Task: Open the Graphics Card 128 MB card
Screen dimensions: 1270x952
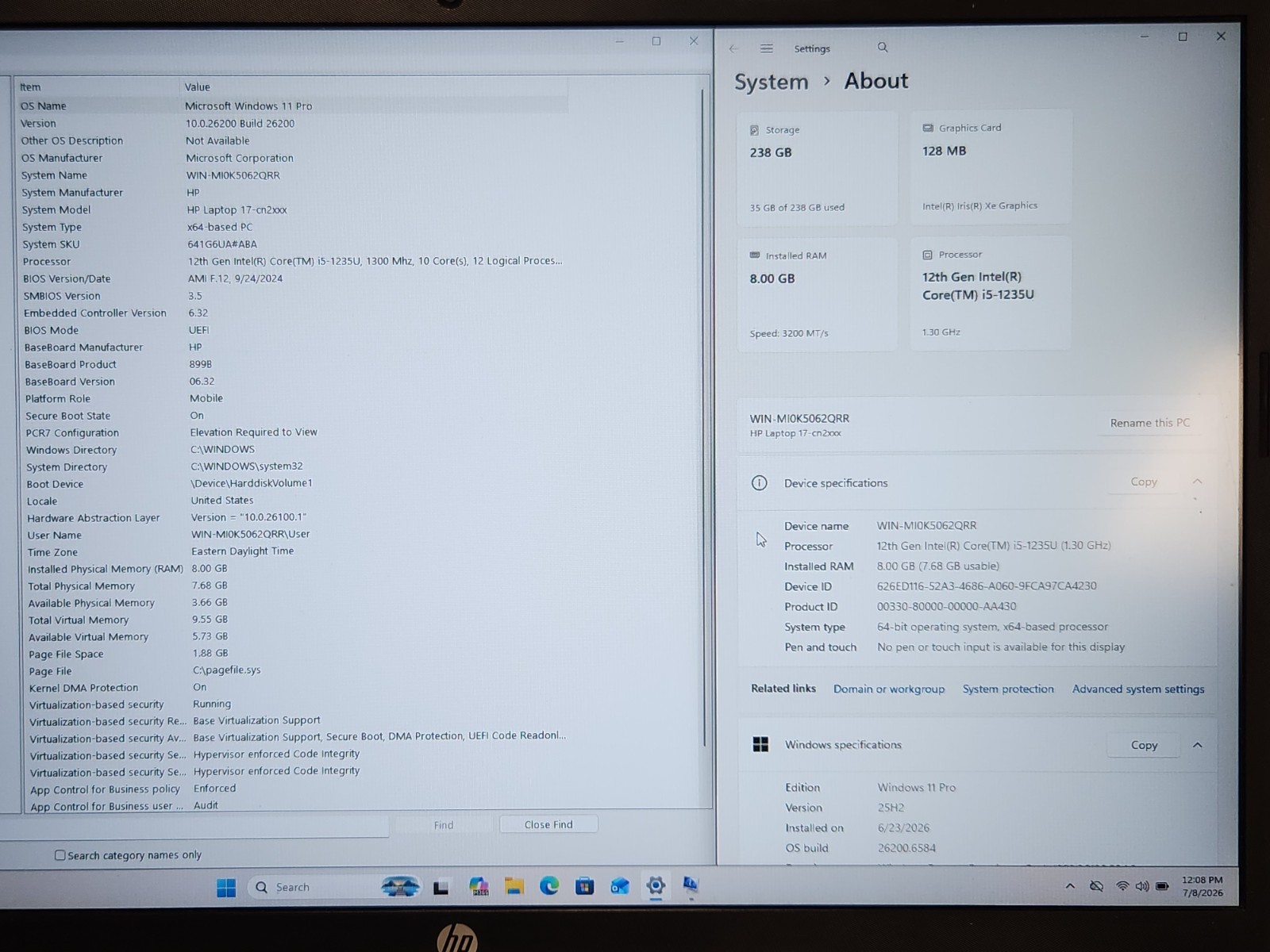Action: tap(991, 167)
